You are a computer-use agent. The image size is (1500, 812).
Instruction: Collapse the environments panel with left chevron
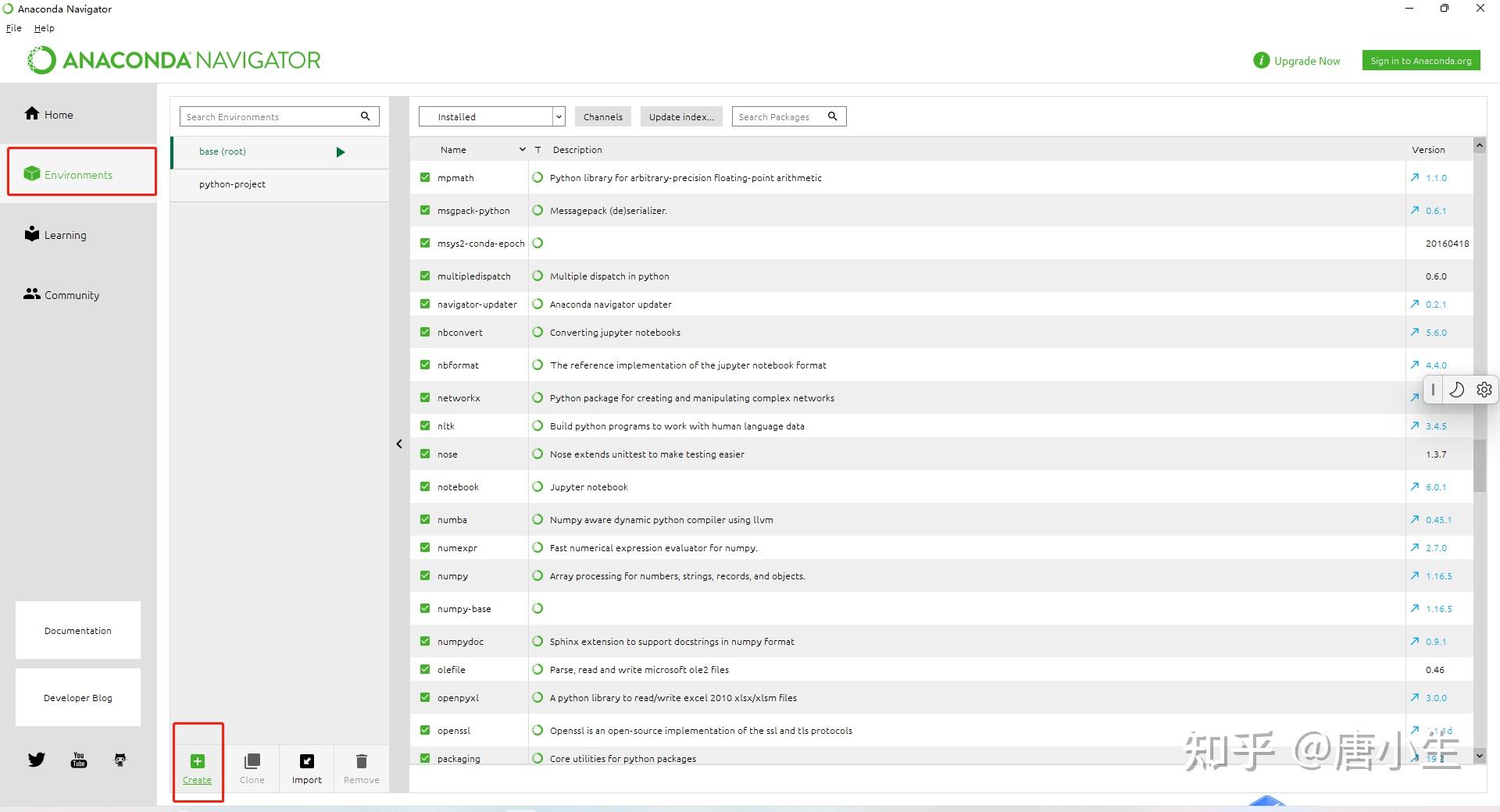point(399,443)
